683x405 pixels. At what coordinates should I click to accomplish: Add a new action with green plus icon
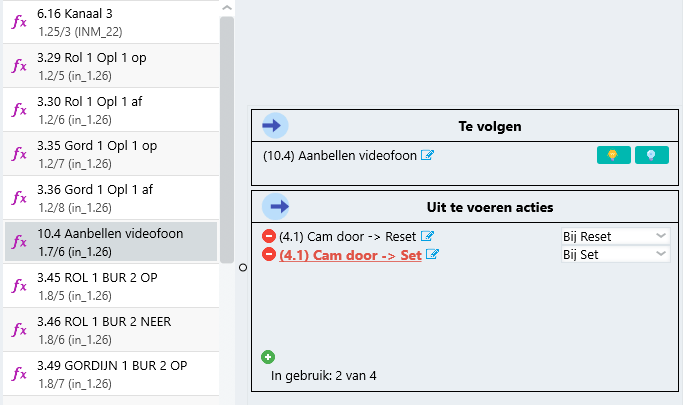point(268,357)
